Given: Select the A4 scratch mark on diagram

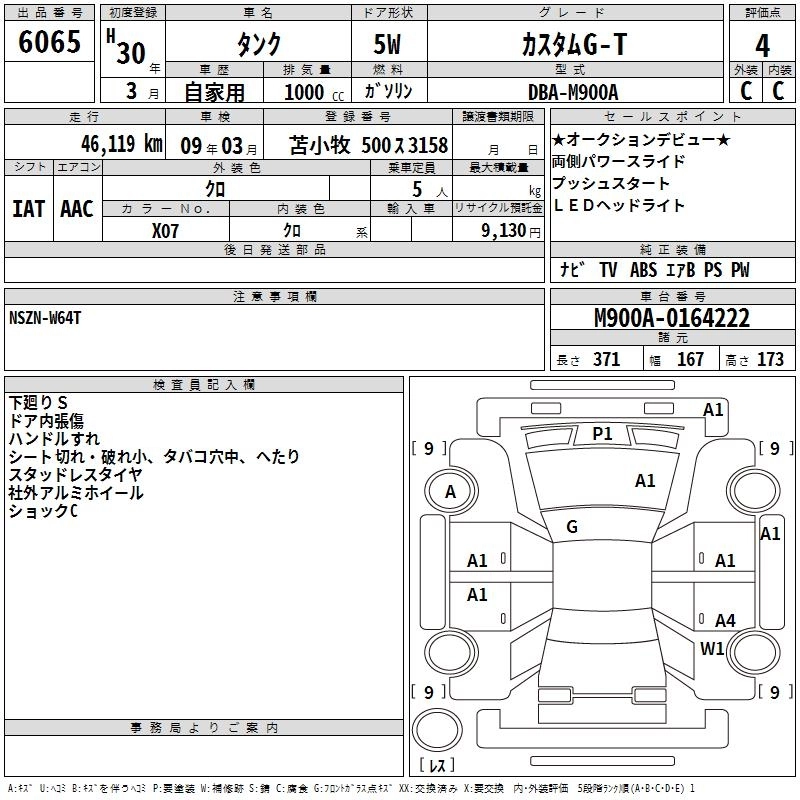Looking at the screenshot, I should pos(725,620).
